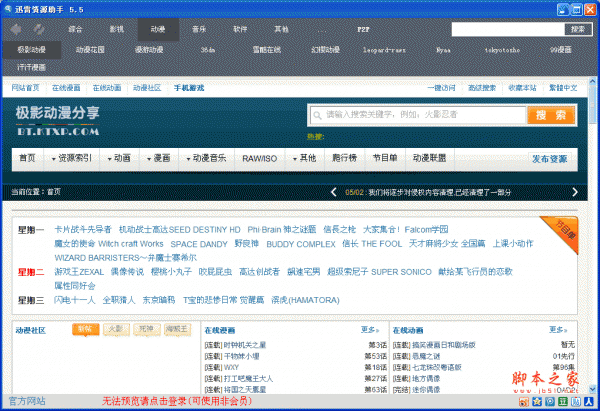Open the 漫游动漫 source tab
Screen dimensions: 600x411
click(149, 50)
